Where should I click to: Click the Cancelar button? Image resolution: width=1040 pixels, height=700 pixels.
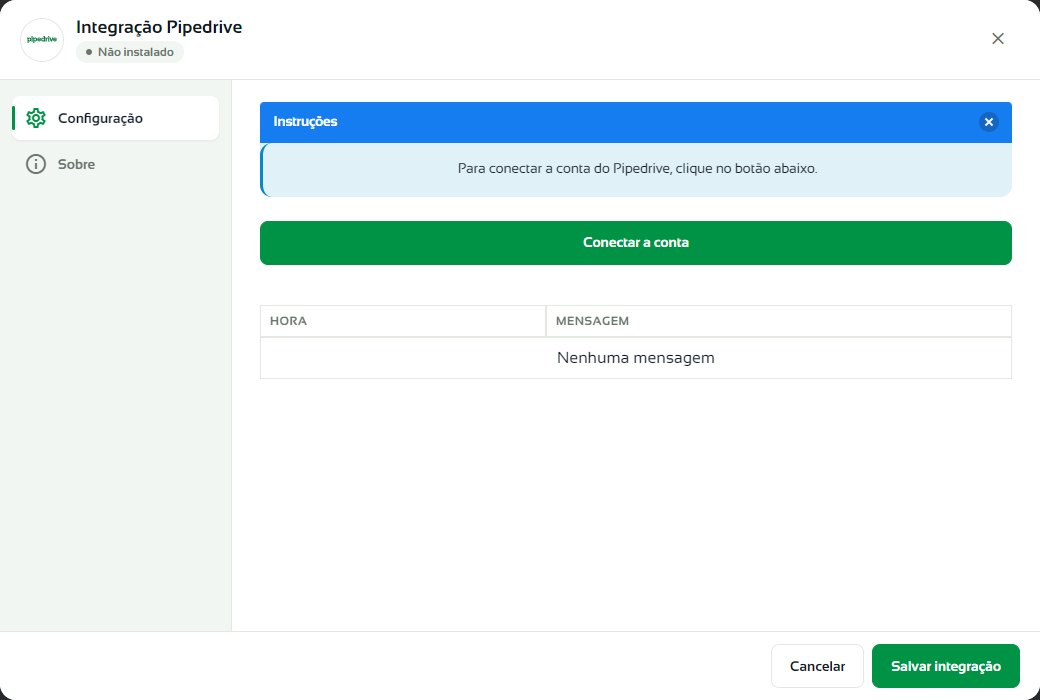817,666
